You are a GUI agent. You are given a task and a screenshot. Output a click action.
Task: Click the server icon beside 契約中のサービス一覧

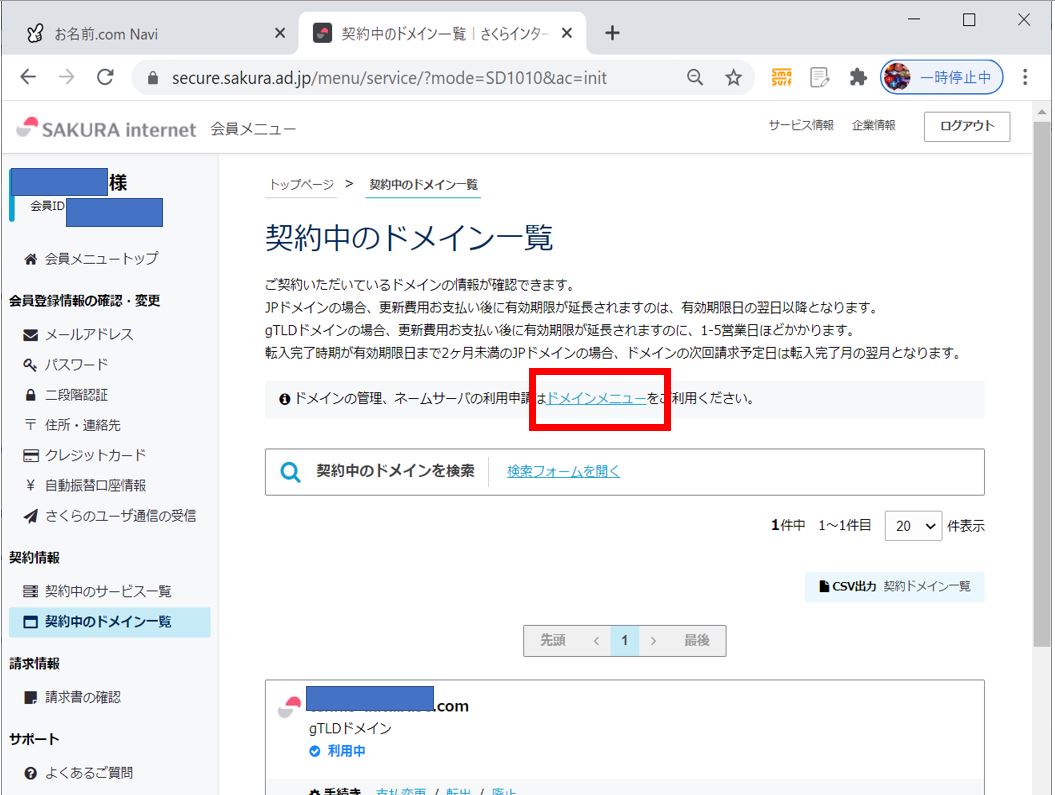tap(30, 591)
